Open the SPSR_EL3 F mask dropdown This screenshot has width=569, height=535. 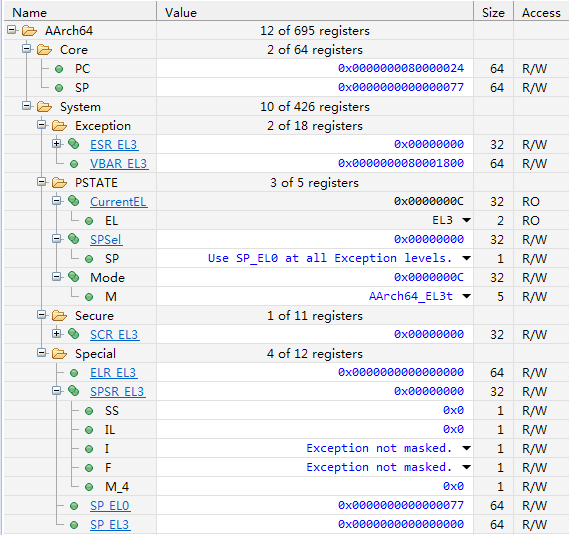coord(467,467)
